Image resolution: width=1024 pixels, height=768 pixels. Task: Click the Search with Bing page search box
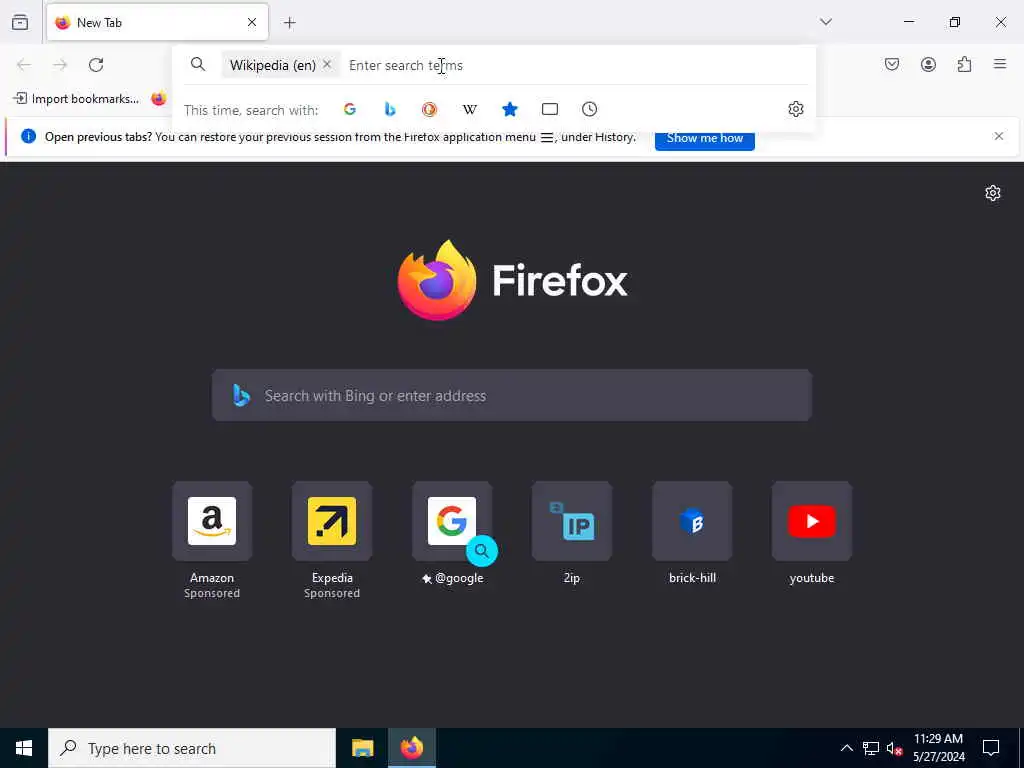pyautogui.click(x=512, y=395)
